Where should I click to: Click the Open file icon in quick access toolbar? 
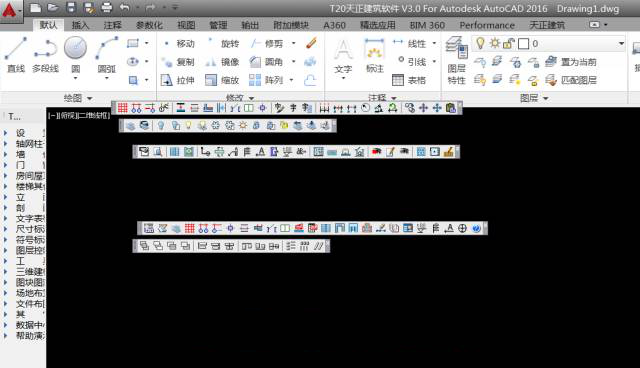[x=53, y=8]
